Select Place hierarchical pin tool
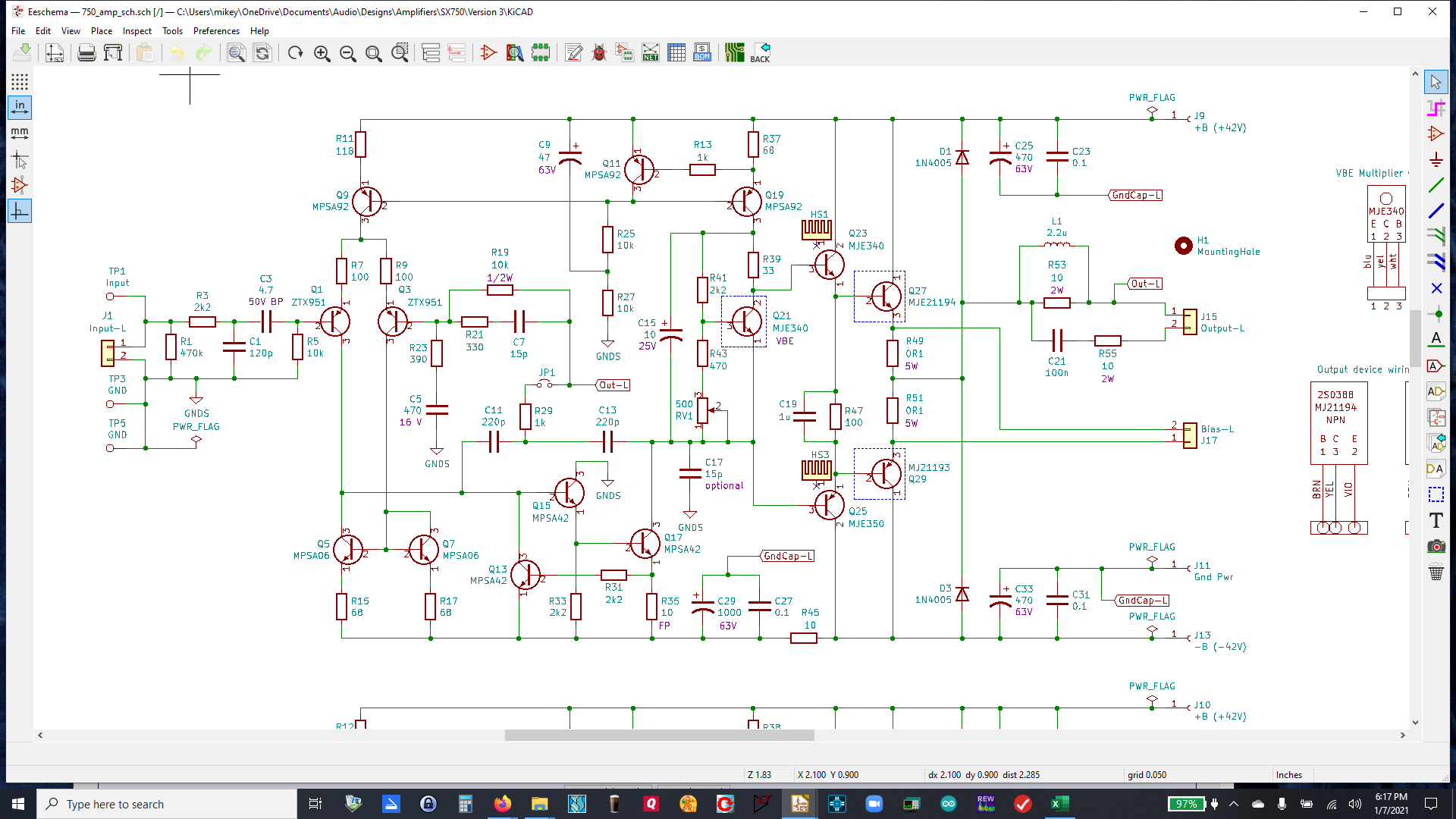The width and height of the screenshot is (1456, 819). click(1436, 469)
